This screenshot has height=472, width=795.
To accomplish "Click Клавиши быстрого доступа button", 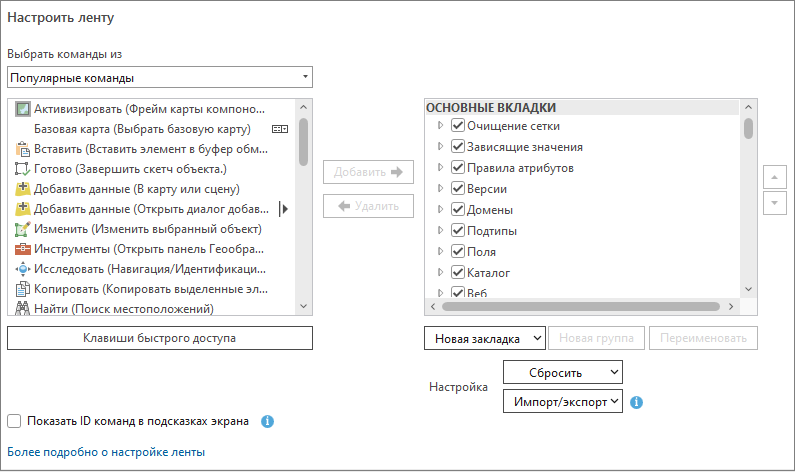I will [160, 338].
